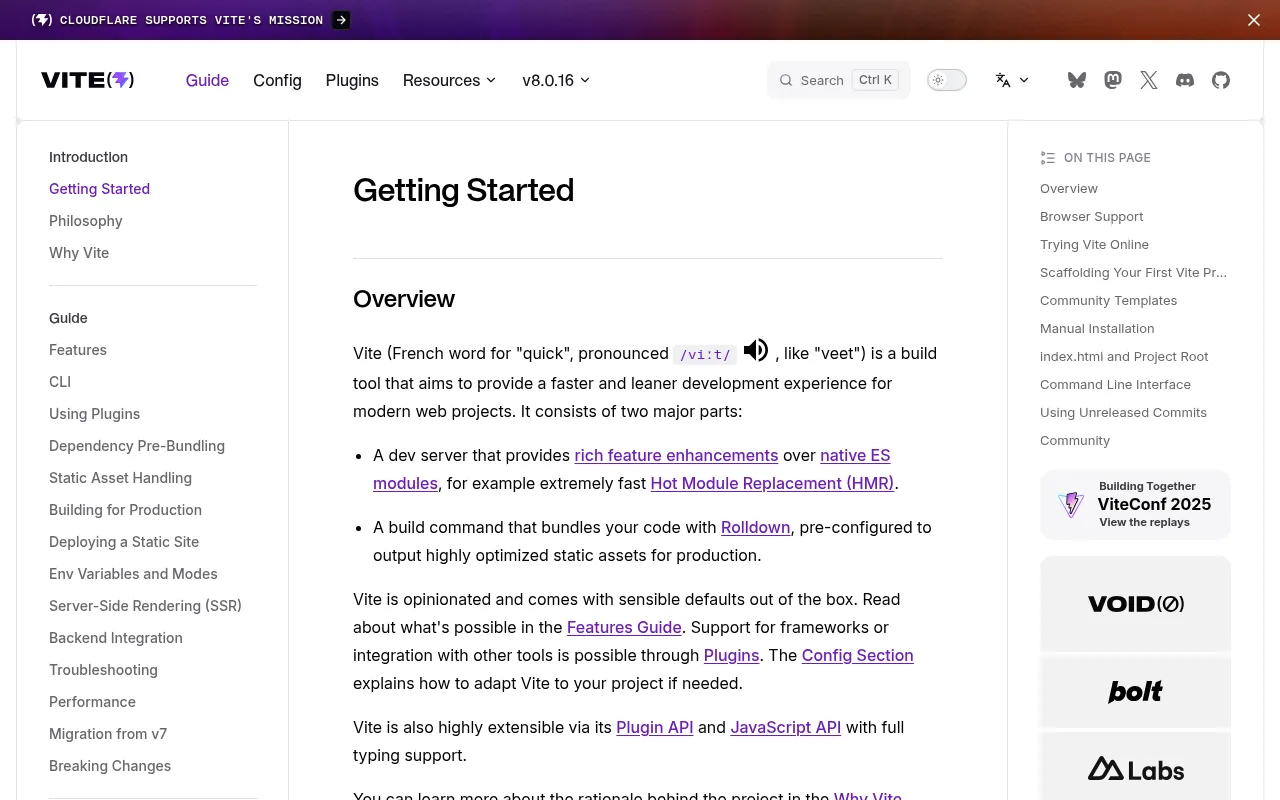
Task: Open Env Variables and Modes page
Action: pos(133,574)
